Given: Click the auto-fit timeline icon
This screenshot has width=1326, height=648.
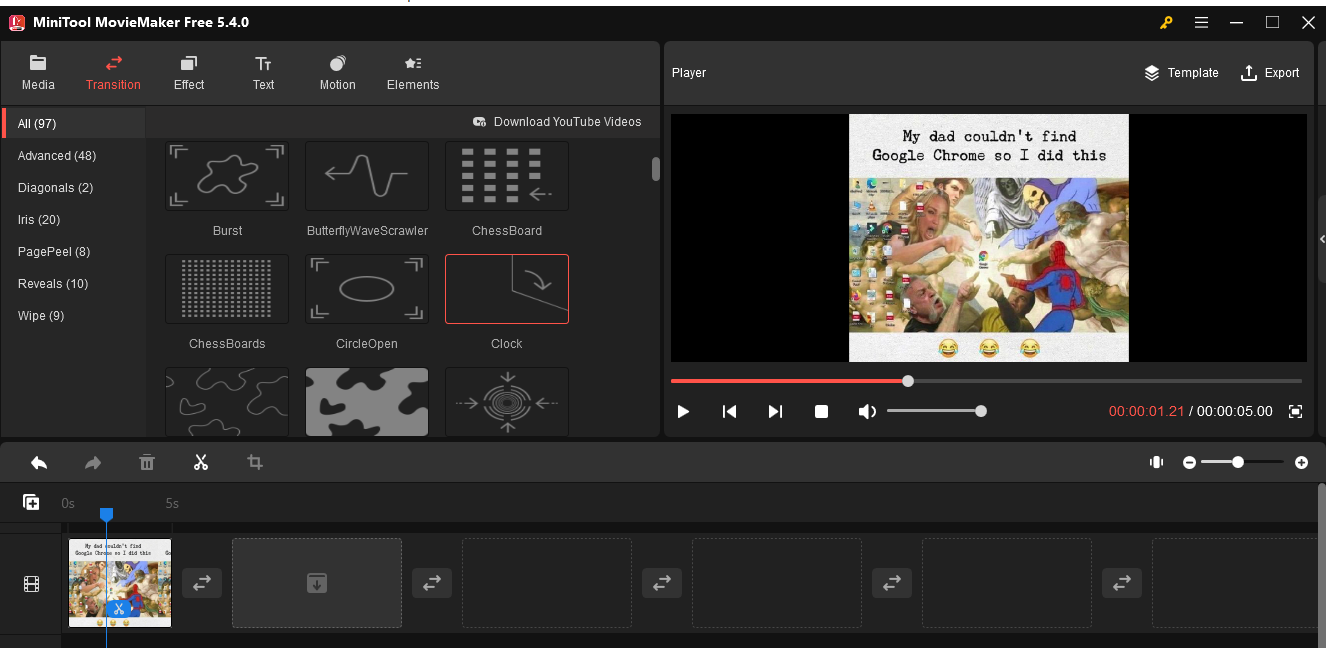Looking at the screenshot, I should click(1157, 462).
